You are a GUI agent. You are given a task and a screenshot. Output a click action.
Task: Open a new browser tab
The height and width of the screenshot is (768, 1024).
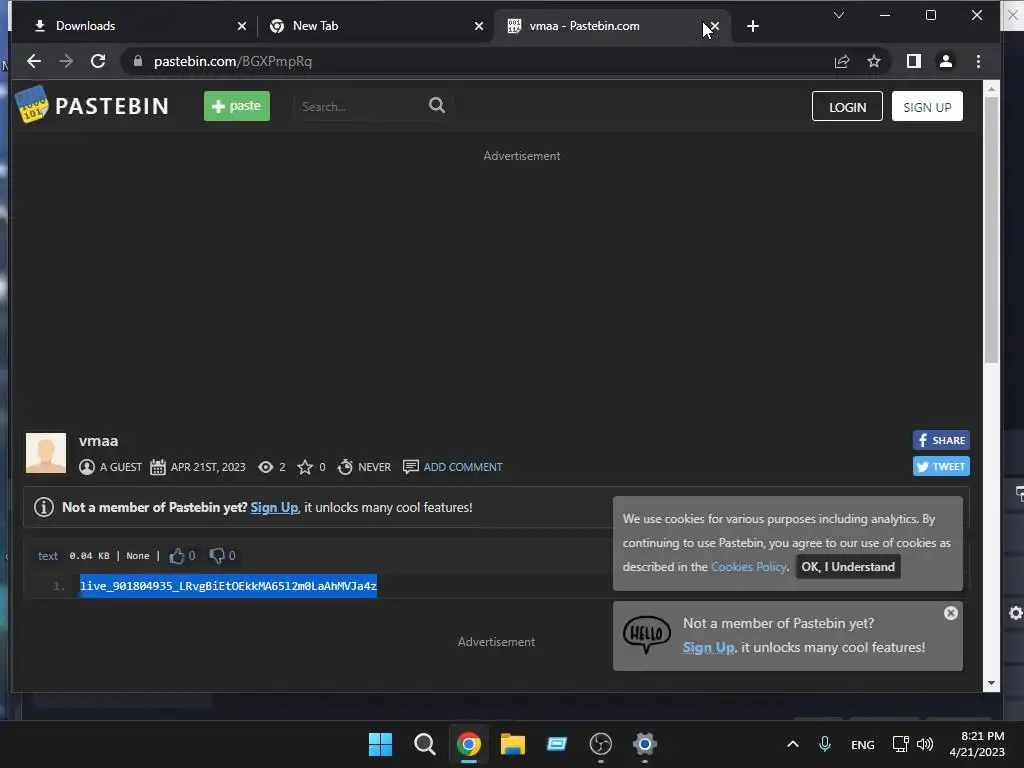point(753,26)
